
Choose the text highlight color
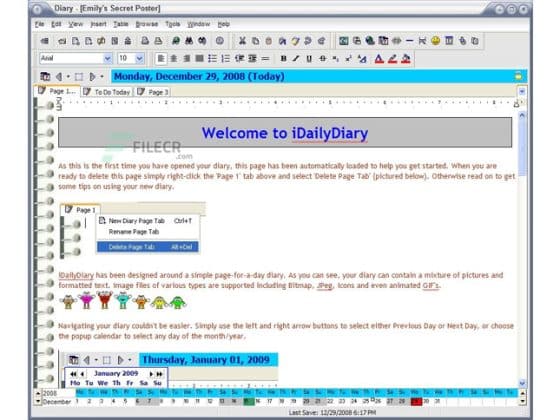tap(392, 59)
